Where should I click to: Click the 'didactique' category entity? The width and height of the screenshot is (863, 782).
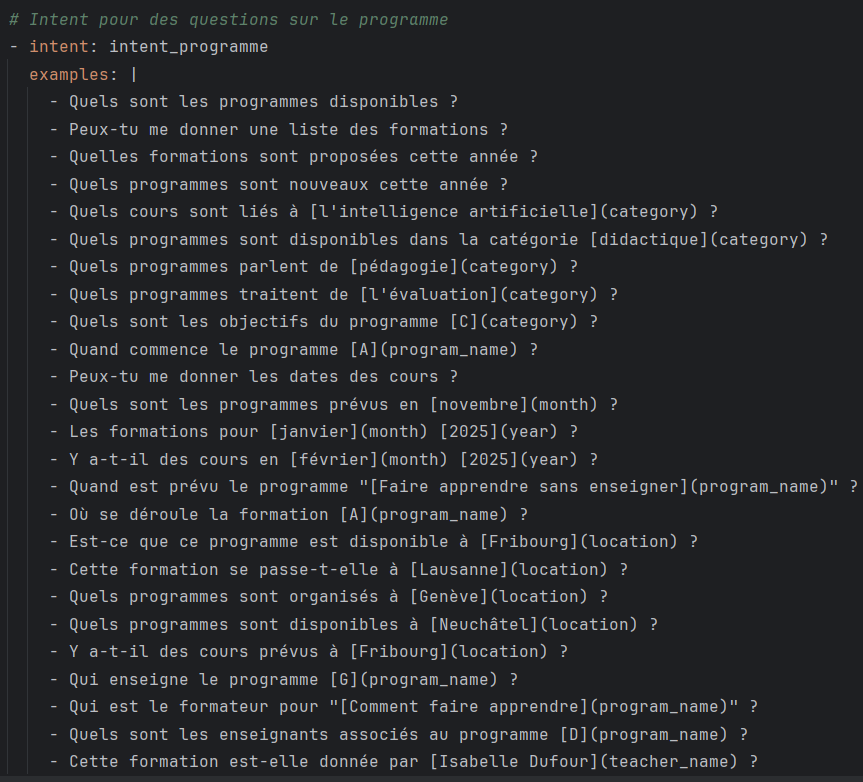tap(648, 239)
